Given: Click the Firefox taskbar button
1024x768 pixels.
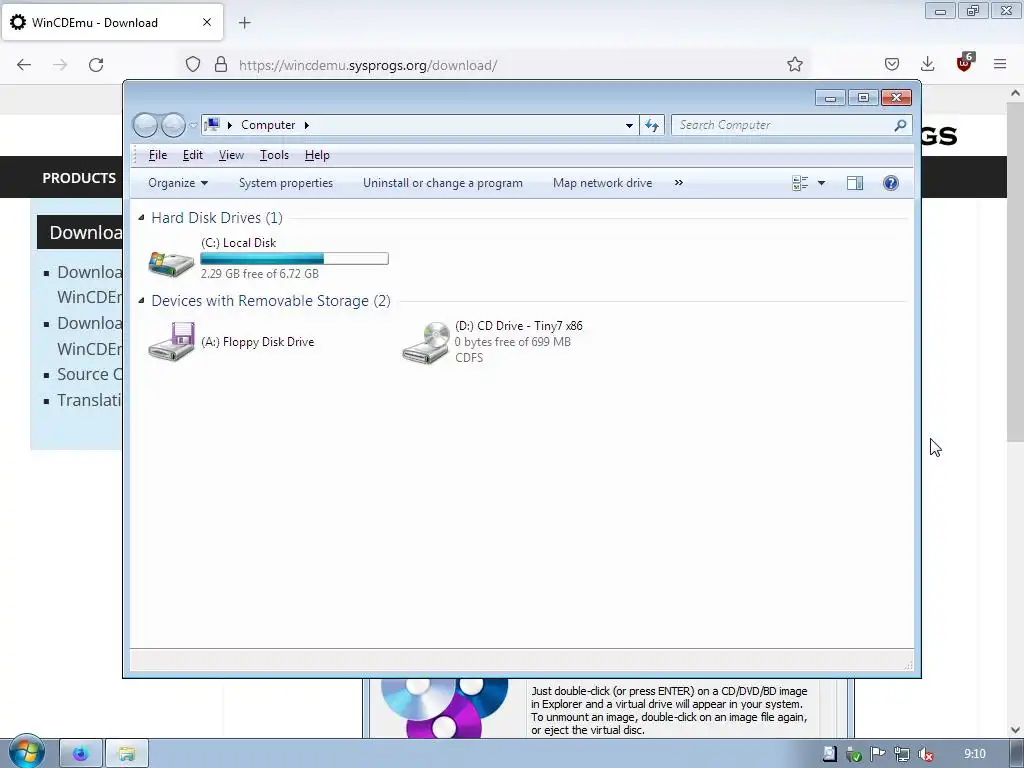Looking at the screenshot, I should (x=80, y=754).
